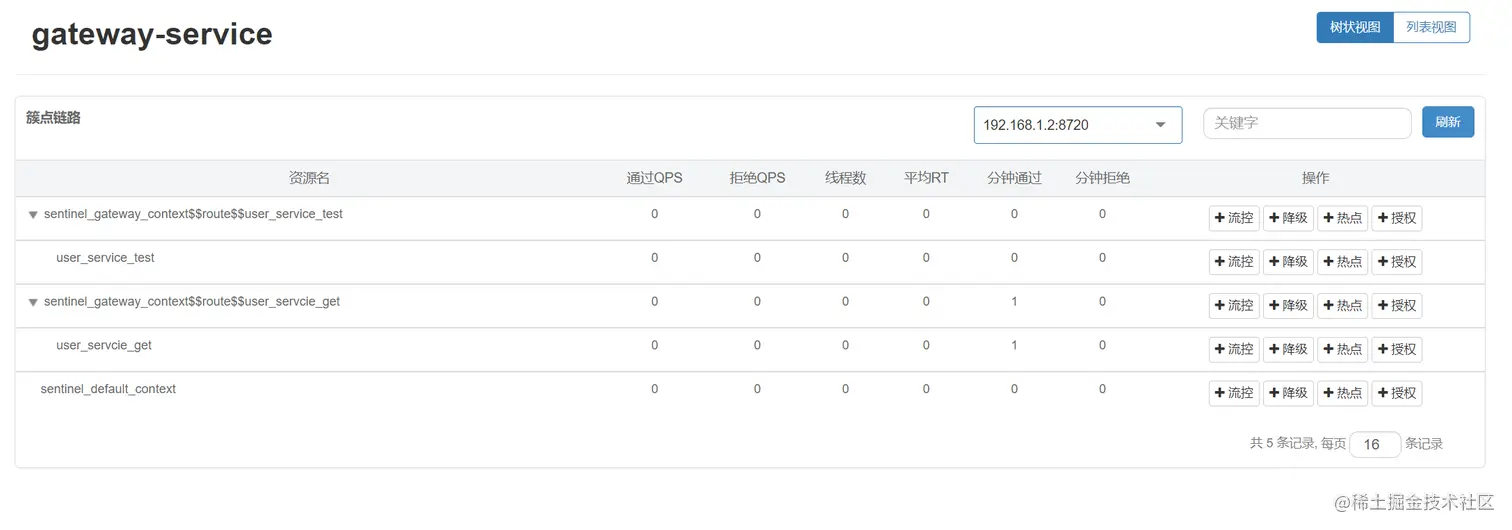Add 授权 rule for user_service_test row
Image resolution: width=1512 pixels, height=530 pixels.
coord(1396,262)
